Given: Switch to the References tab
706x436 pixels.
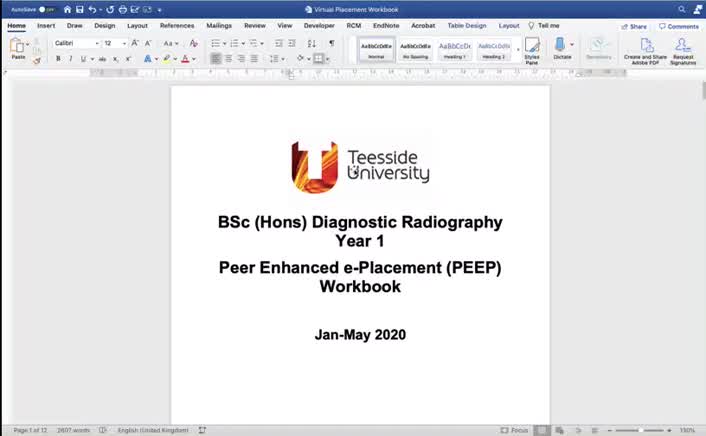Looking at the screenshot, I should point(177,26).
